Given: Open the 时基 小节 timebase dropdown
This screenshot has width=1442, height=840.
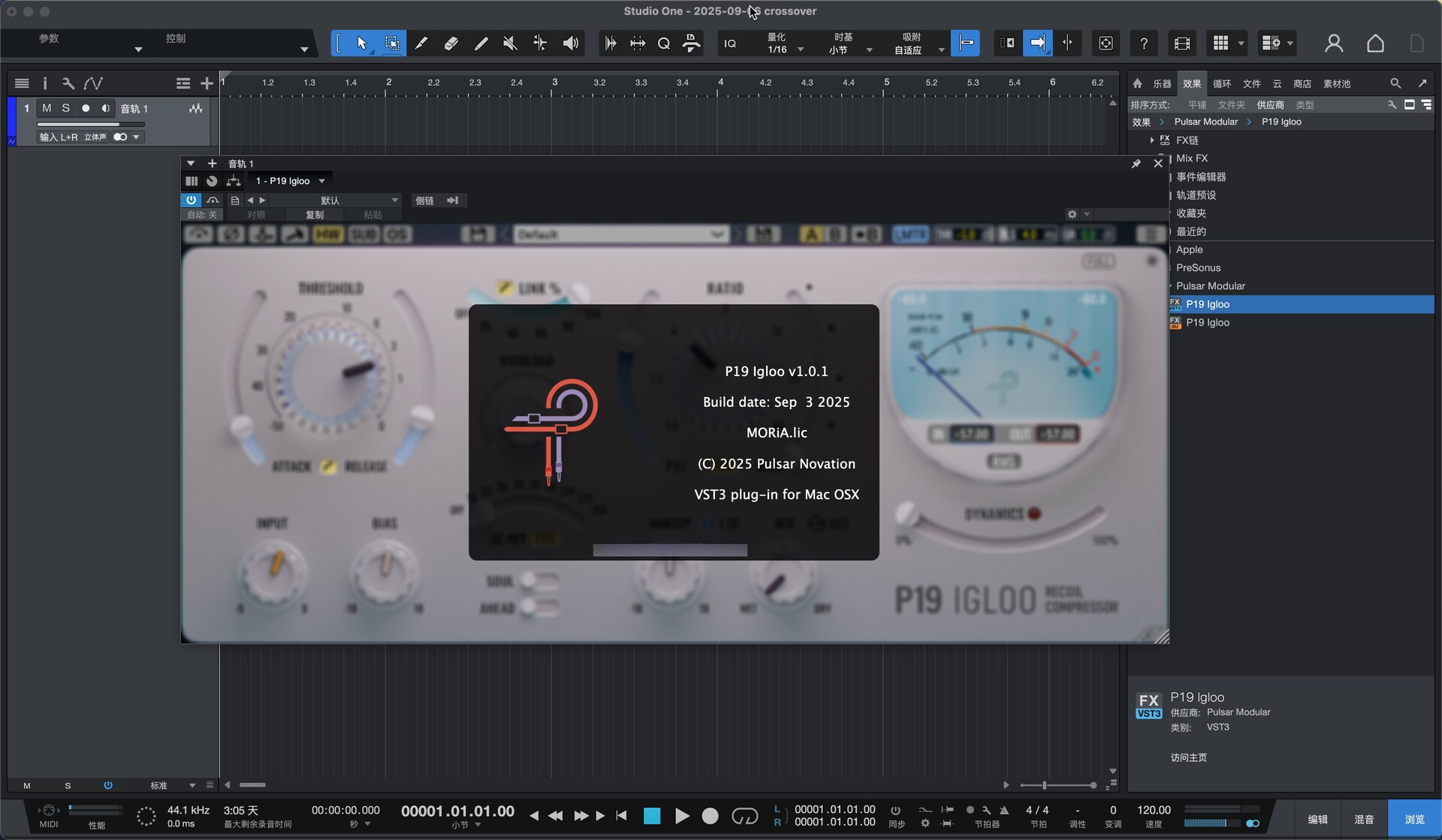Looking at the screenshot, I should point(850,43).
